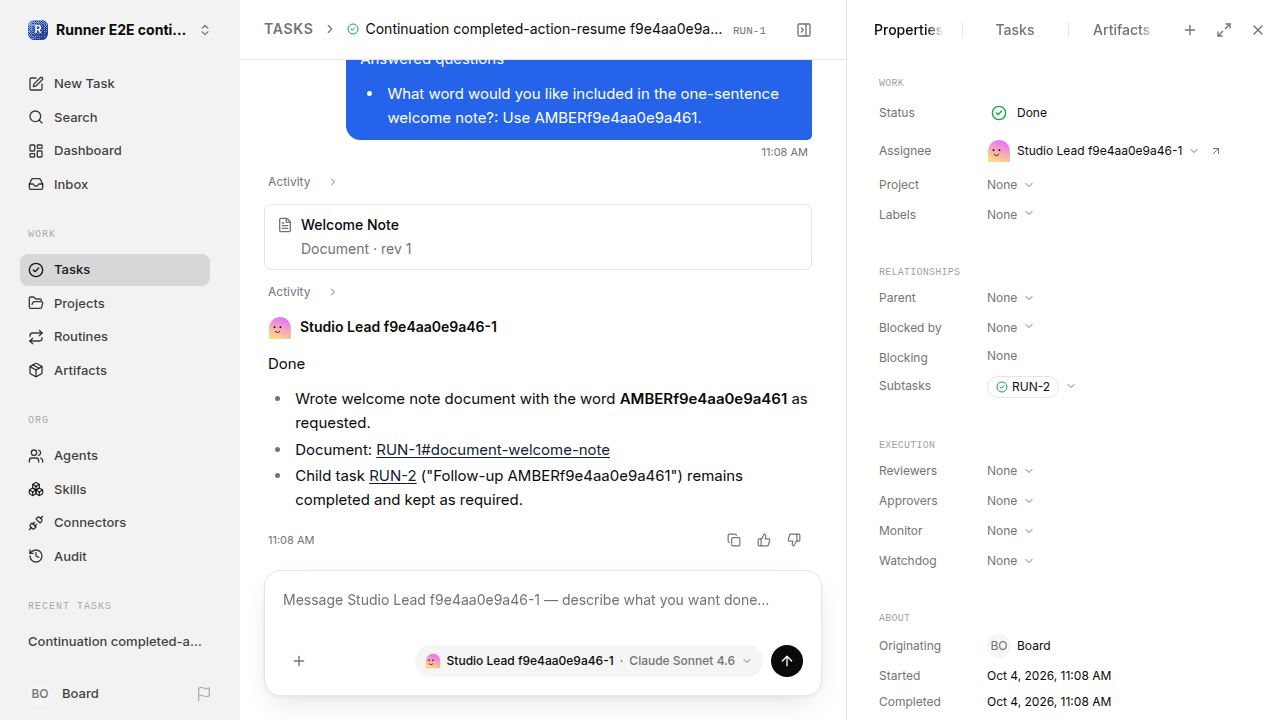Click TASKS breadcrumb link
1280x720 pixels.
pyautogui.click(x=288, y=30)
